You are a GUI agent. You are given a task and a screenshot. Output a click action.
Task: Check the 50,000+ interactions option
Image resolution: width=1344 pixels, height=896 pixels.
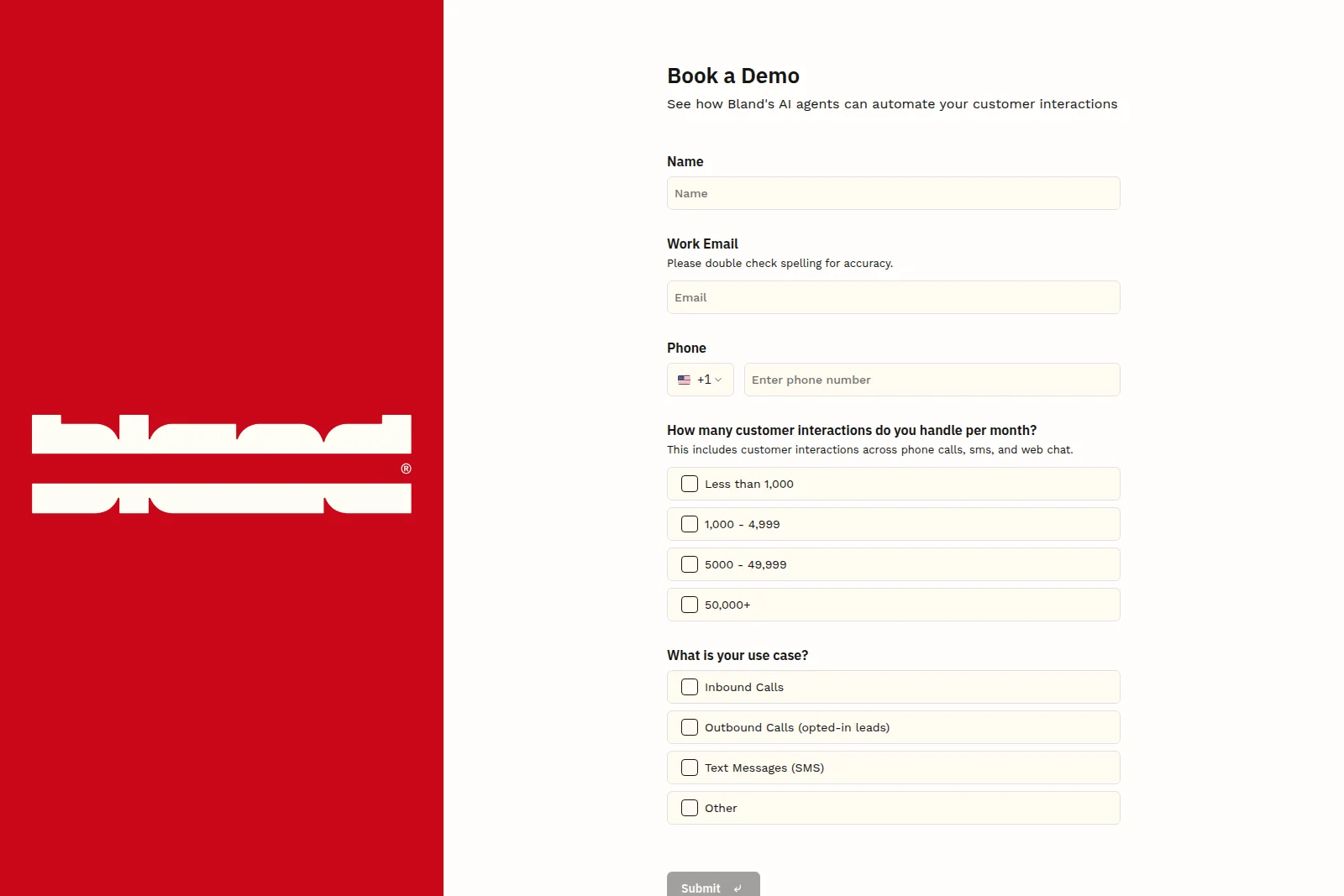(690, 604)
